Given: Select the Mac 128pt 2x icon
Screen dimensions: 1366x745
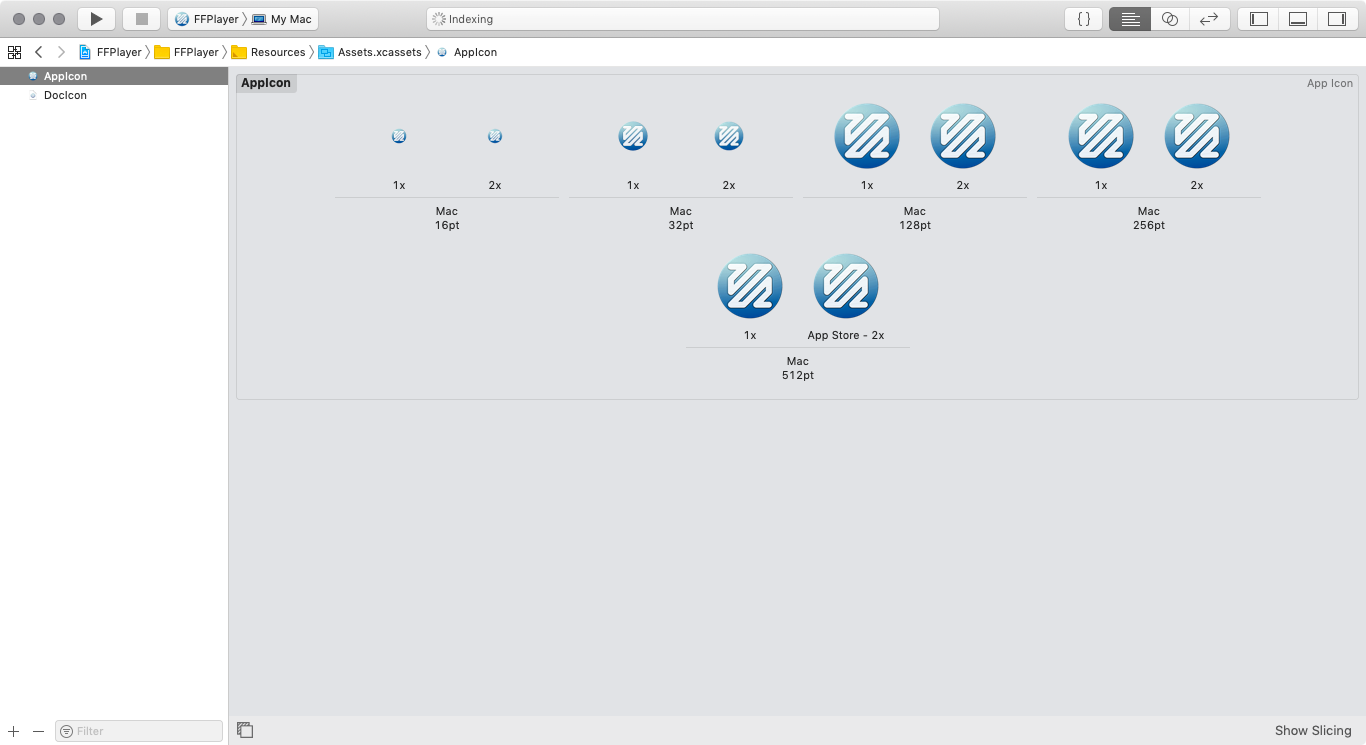Looking at the screenshot, I should [963, 136].
